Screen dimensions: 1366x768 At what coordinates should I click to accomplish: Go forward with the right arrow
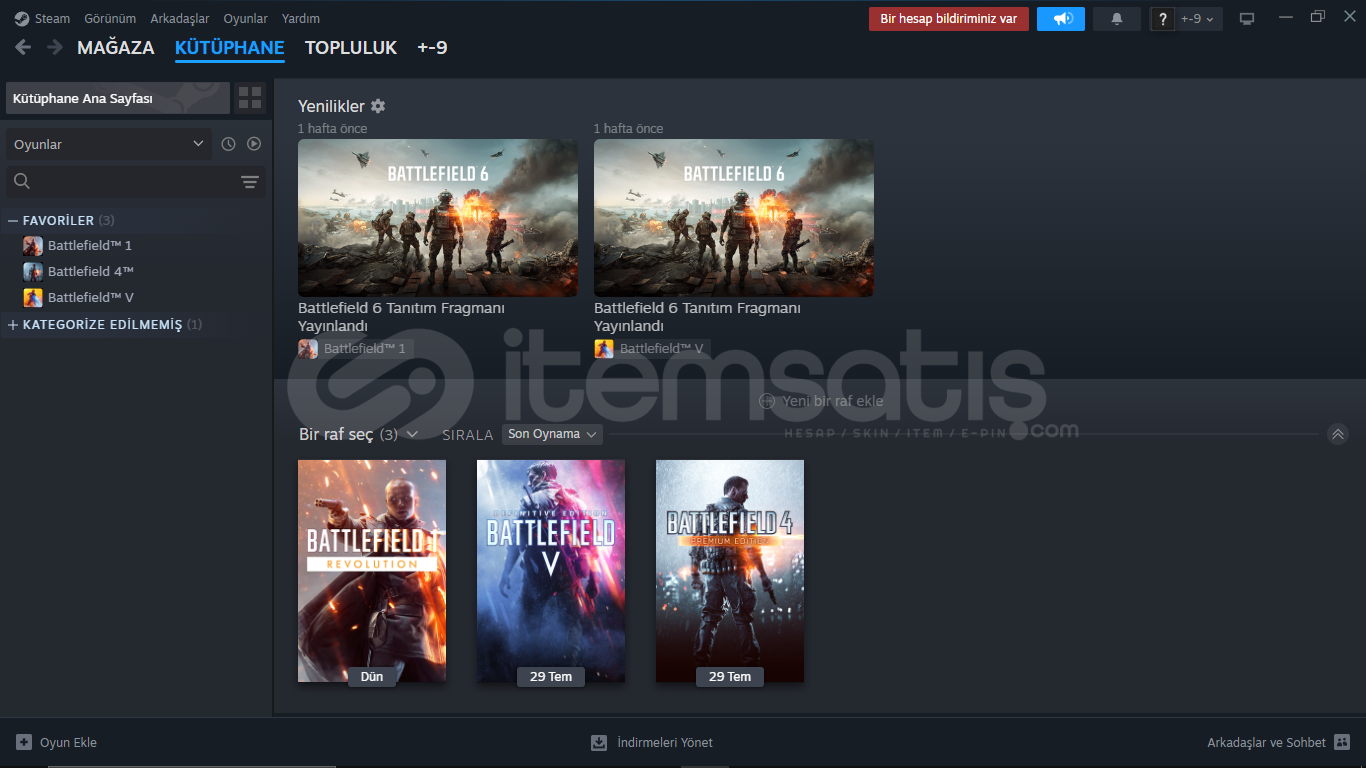[x=54, y=47]
